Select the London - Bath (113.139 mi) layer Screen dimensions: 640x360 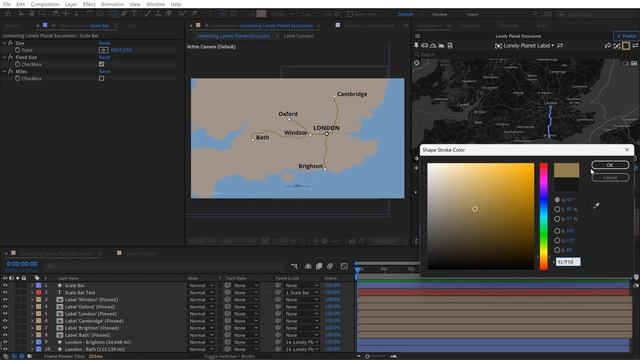coord(95,349)
